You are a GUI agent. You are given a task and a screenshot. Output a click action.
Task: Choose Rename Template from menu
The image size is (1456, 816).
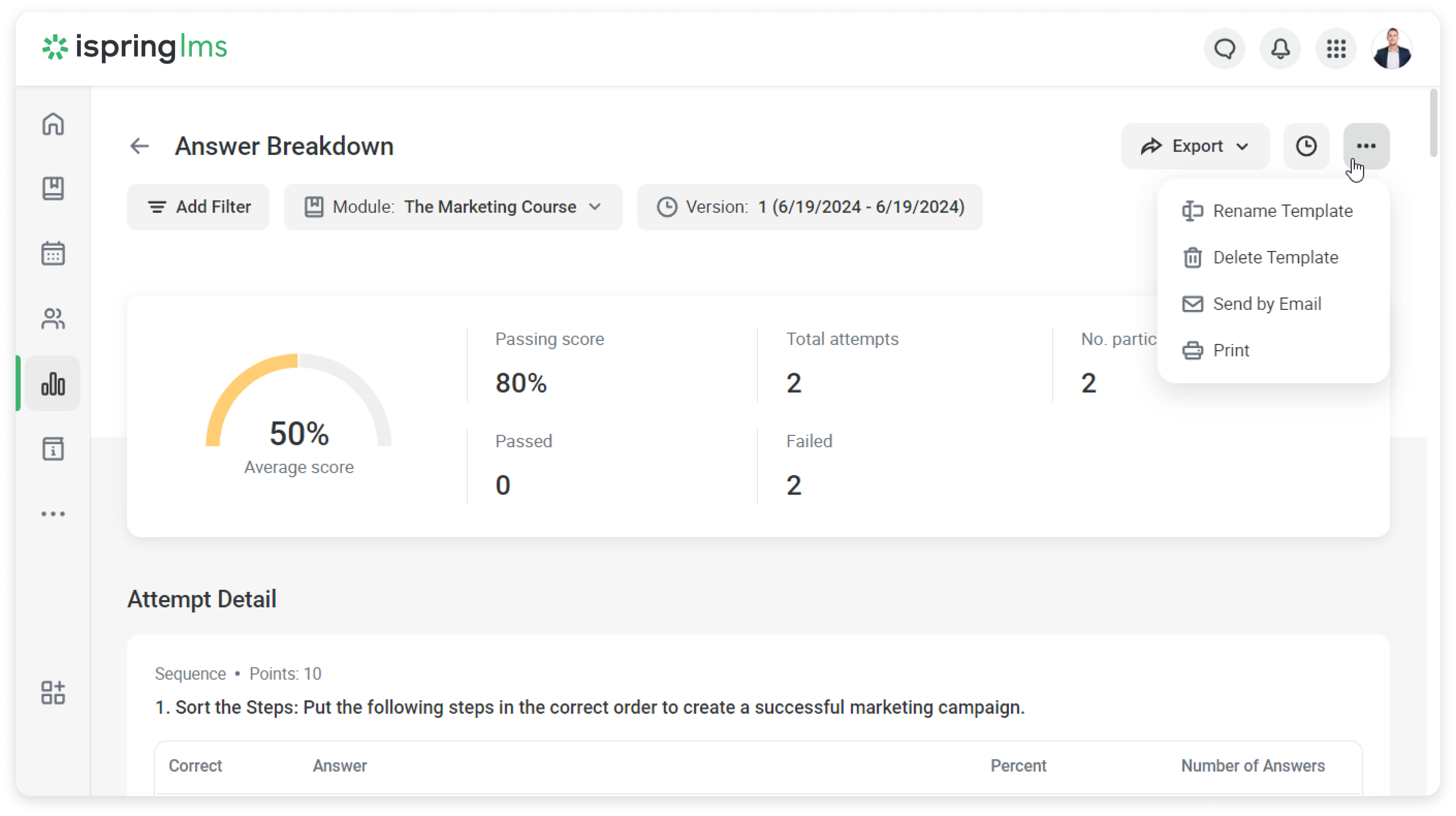coord(1283,211)
